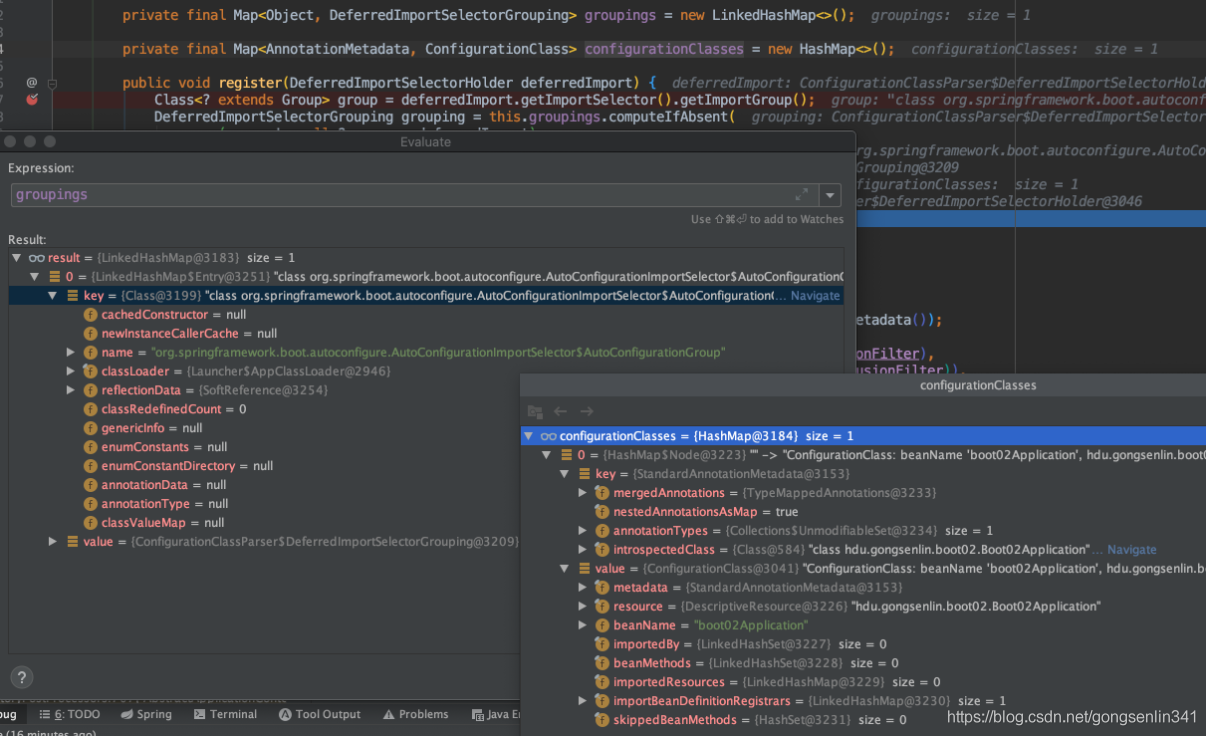Open the Terminal tool window
1206x736 pixels.
coord(226,715)
